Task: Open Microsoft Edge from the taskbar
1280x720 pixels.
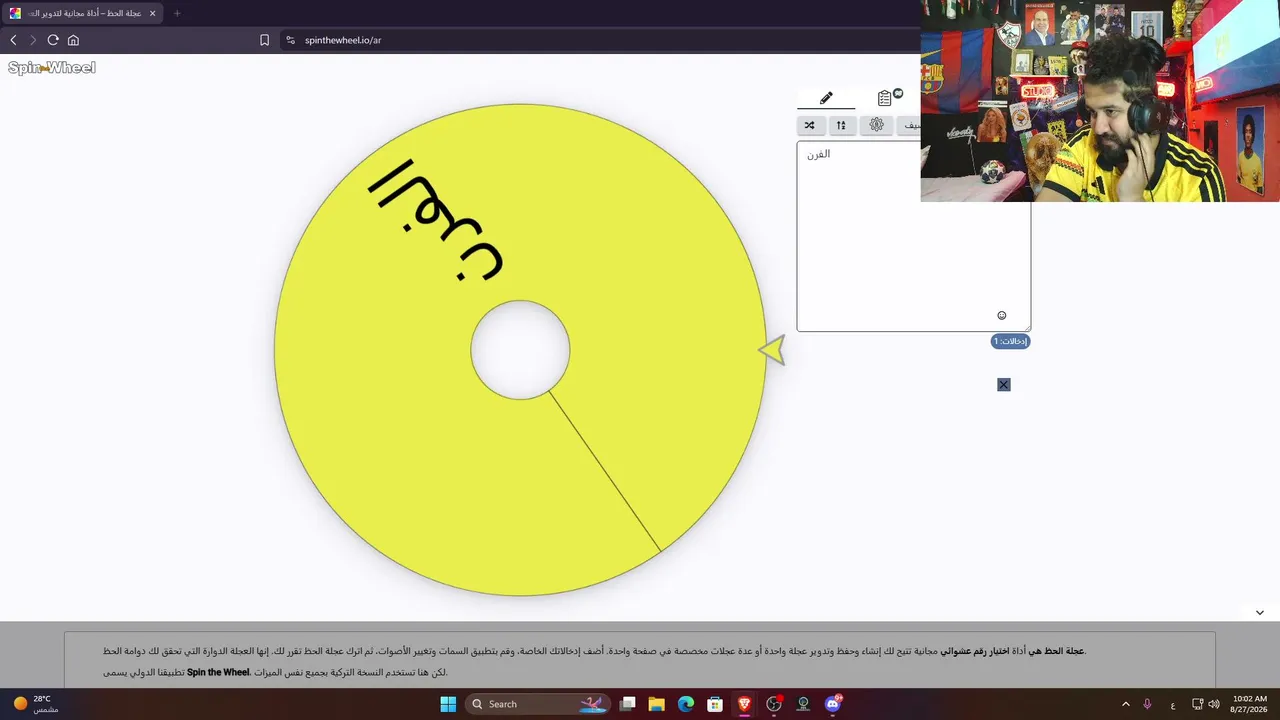Action: coord(686,704)
